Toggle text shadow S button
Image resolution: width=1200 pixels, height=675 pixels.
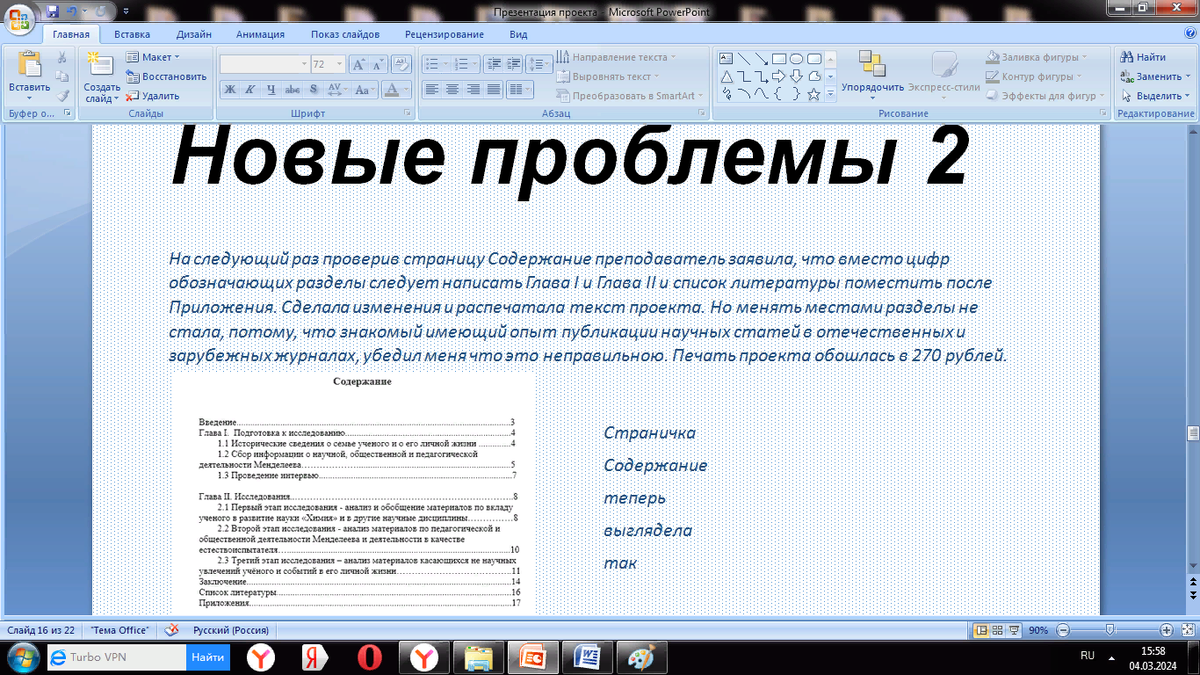point(314,89)
